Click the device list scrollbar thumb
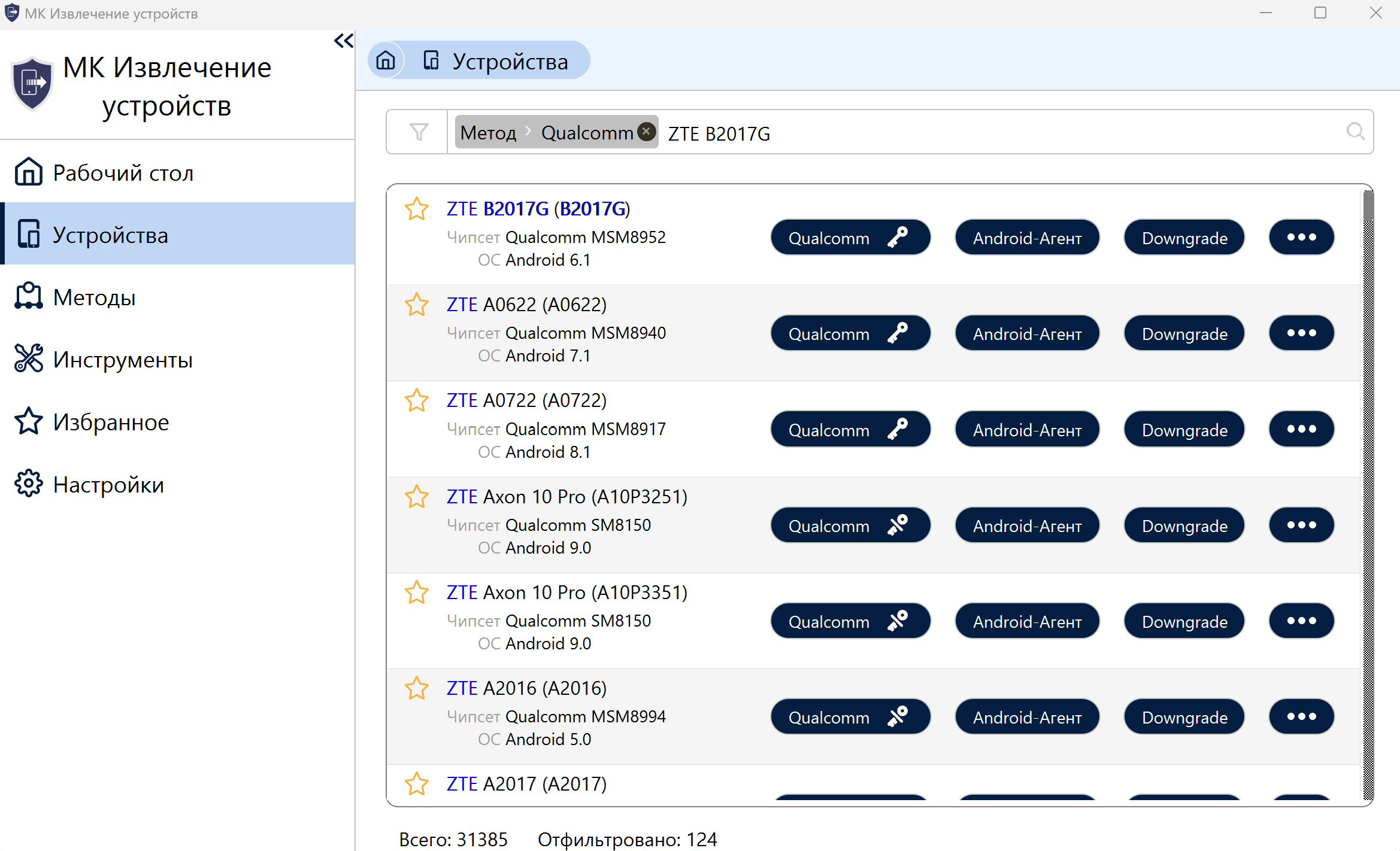Viewport: 1400px width, 851px height. point(1368,206)
